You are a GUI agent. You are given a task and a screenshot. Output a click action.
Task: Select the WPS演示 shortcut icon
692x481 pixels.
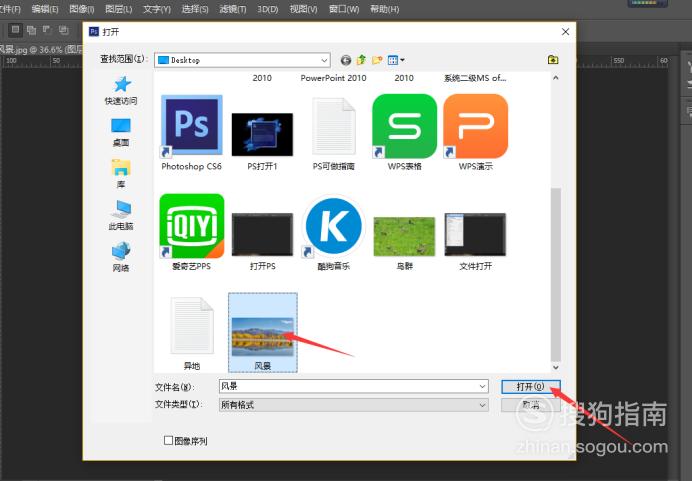pyautogui.click(x=475, y=125)
